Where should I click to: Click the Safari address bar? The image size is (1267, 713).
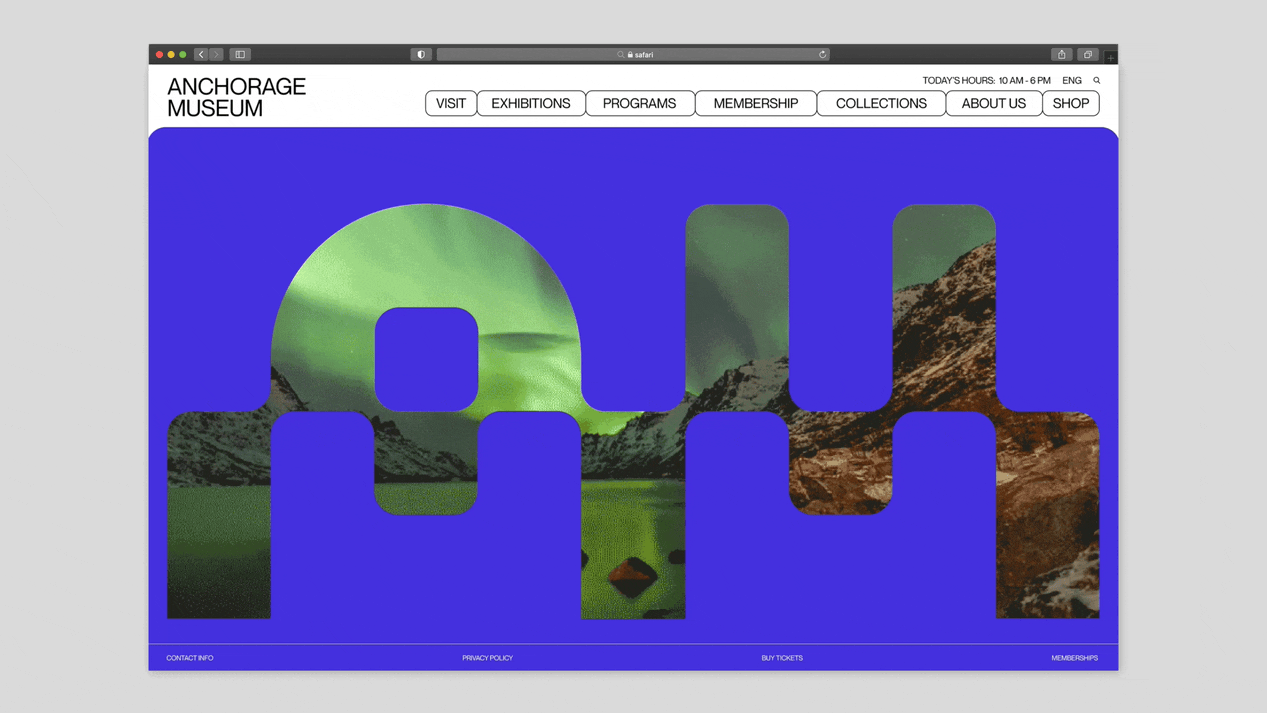[x=633, y=54]
